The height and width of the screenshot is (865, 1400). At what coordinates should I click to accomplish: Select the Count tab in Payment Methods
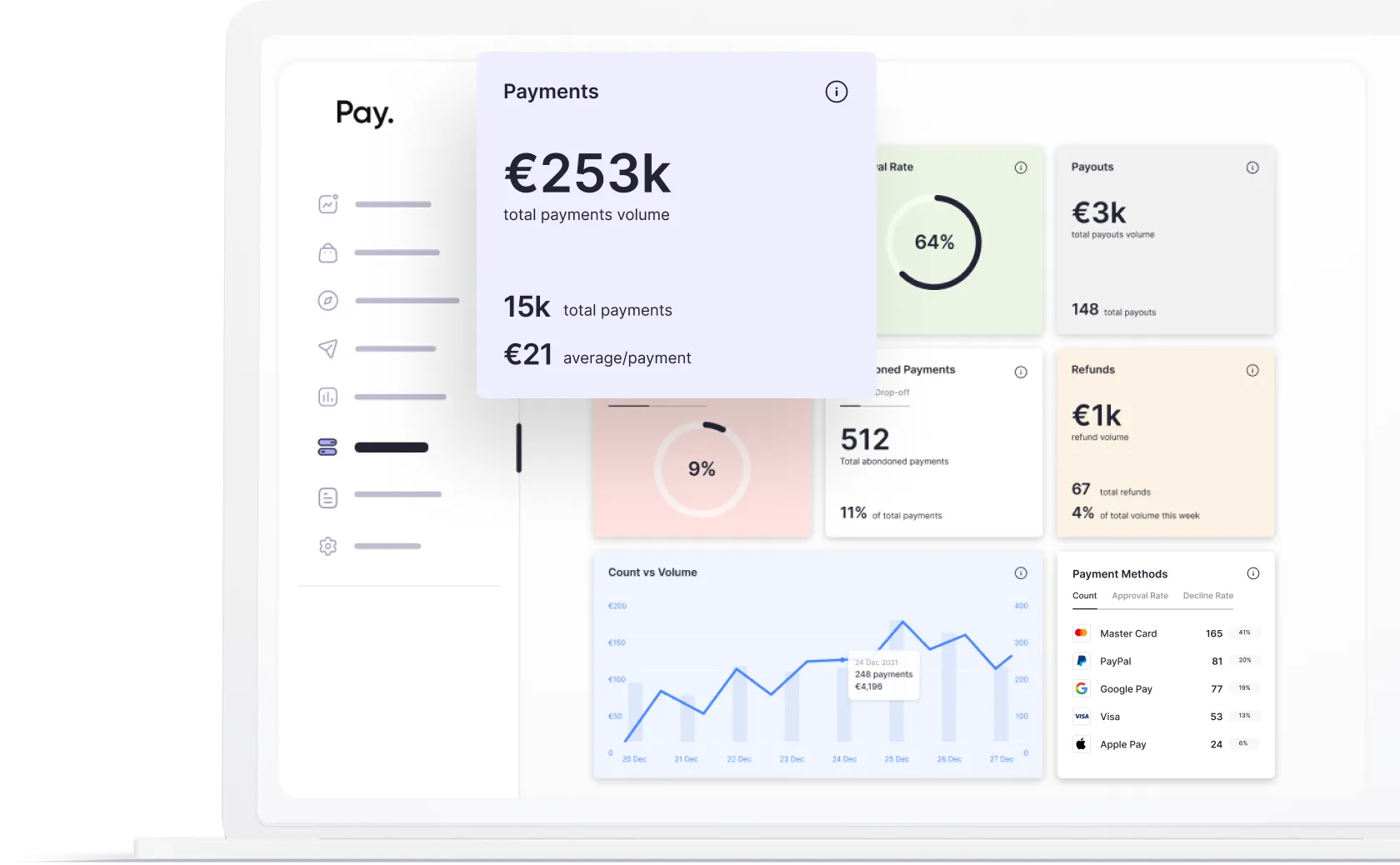coord(1084,596)
